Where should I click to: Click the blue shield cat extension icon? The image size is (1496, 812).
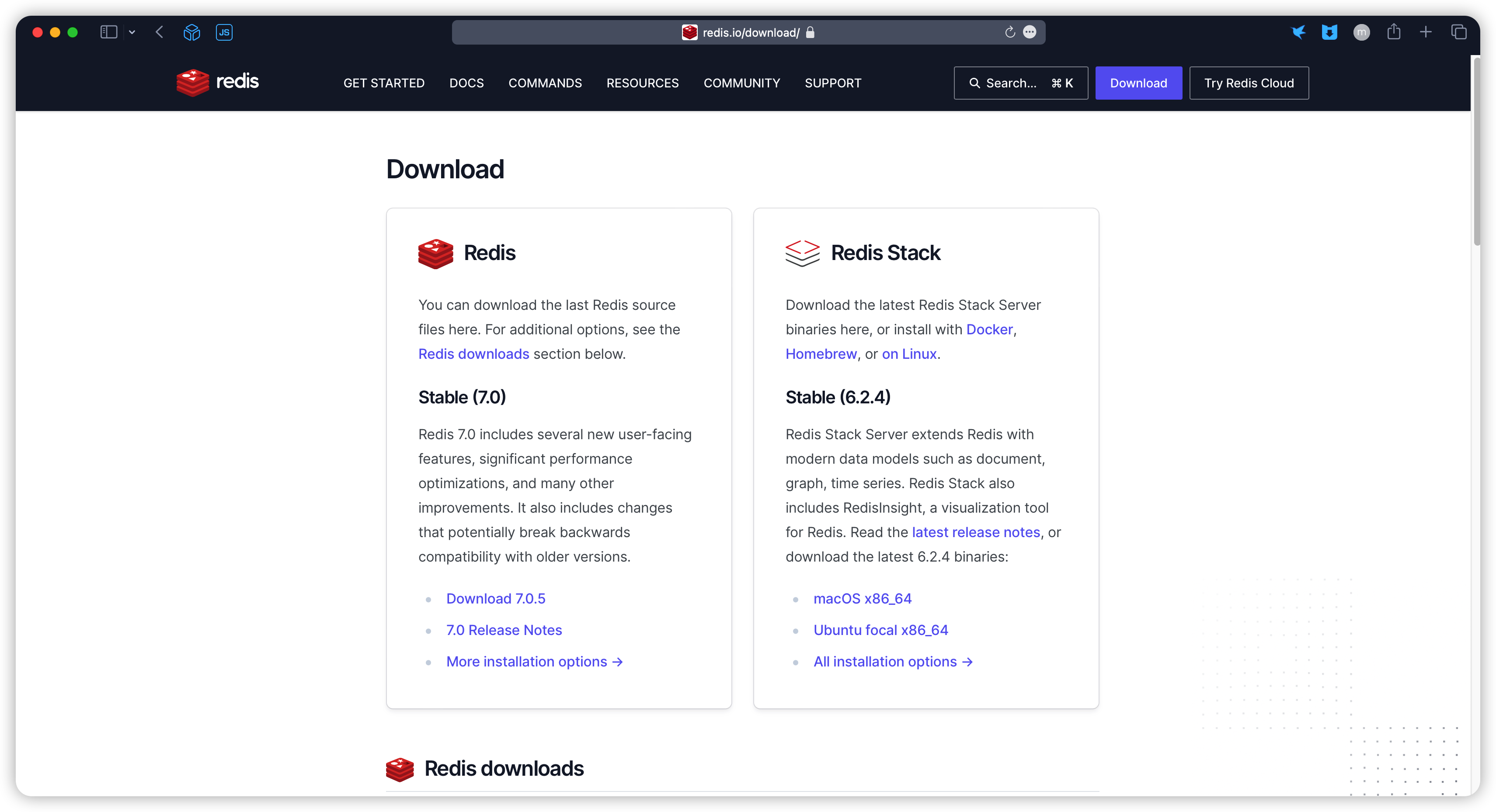pyautogui.click(x=1329, y=32)
